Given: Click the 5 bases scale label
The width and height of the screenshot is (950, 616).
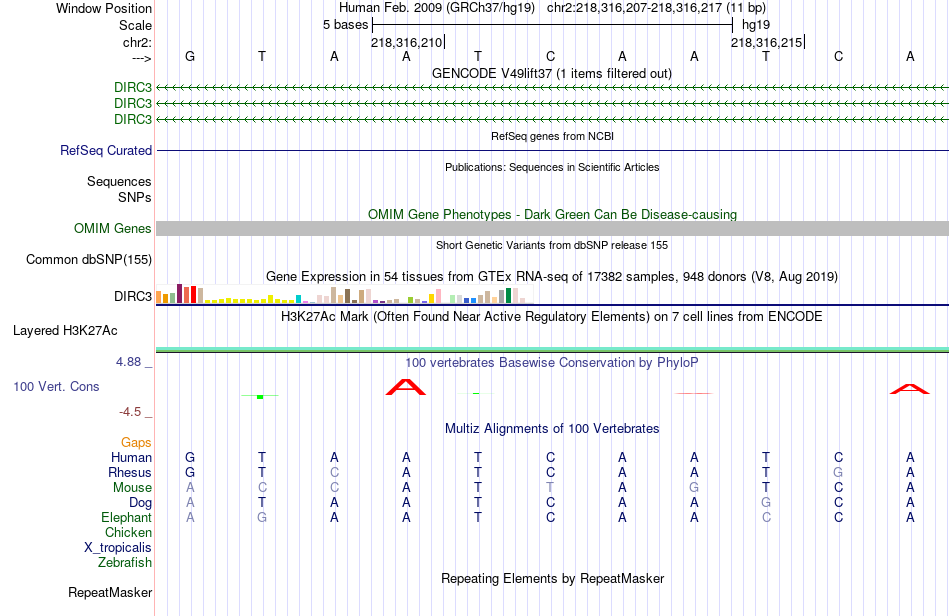Looking at the screenshot, I should 345,25.
